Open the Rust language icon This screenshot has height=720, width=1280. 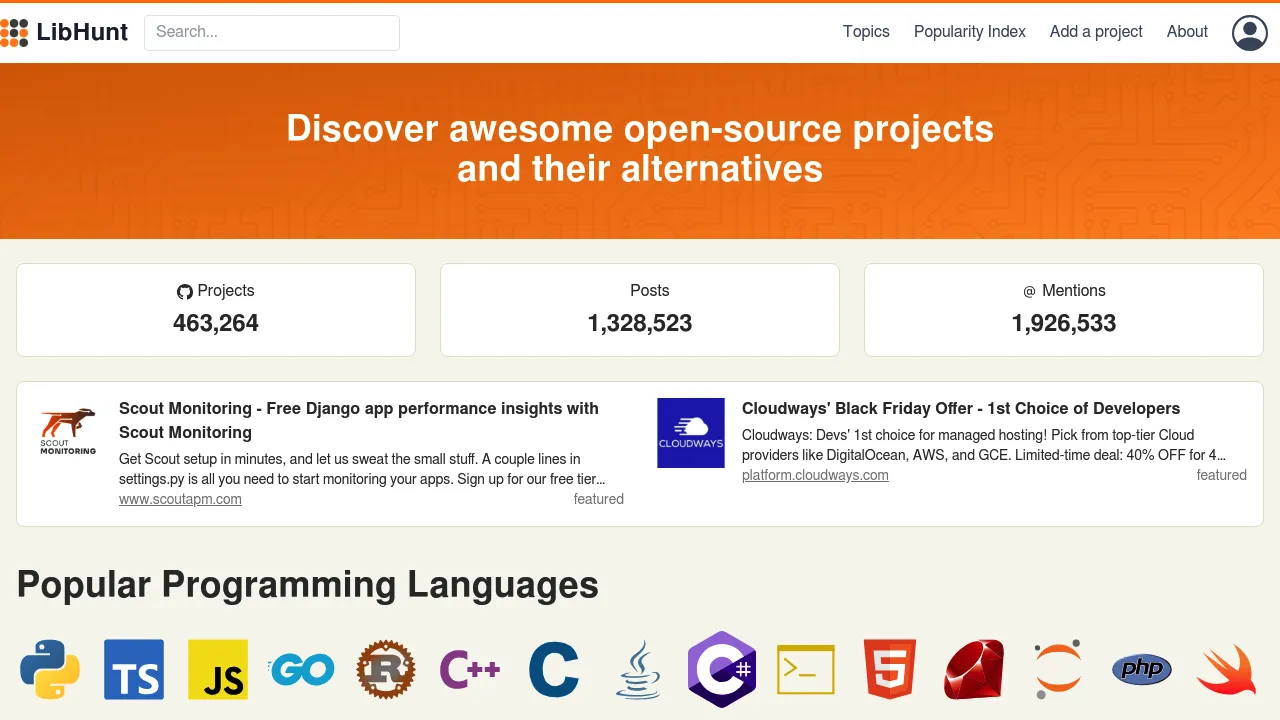(x=386, y=669)
